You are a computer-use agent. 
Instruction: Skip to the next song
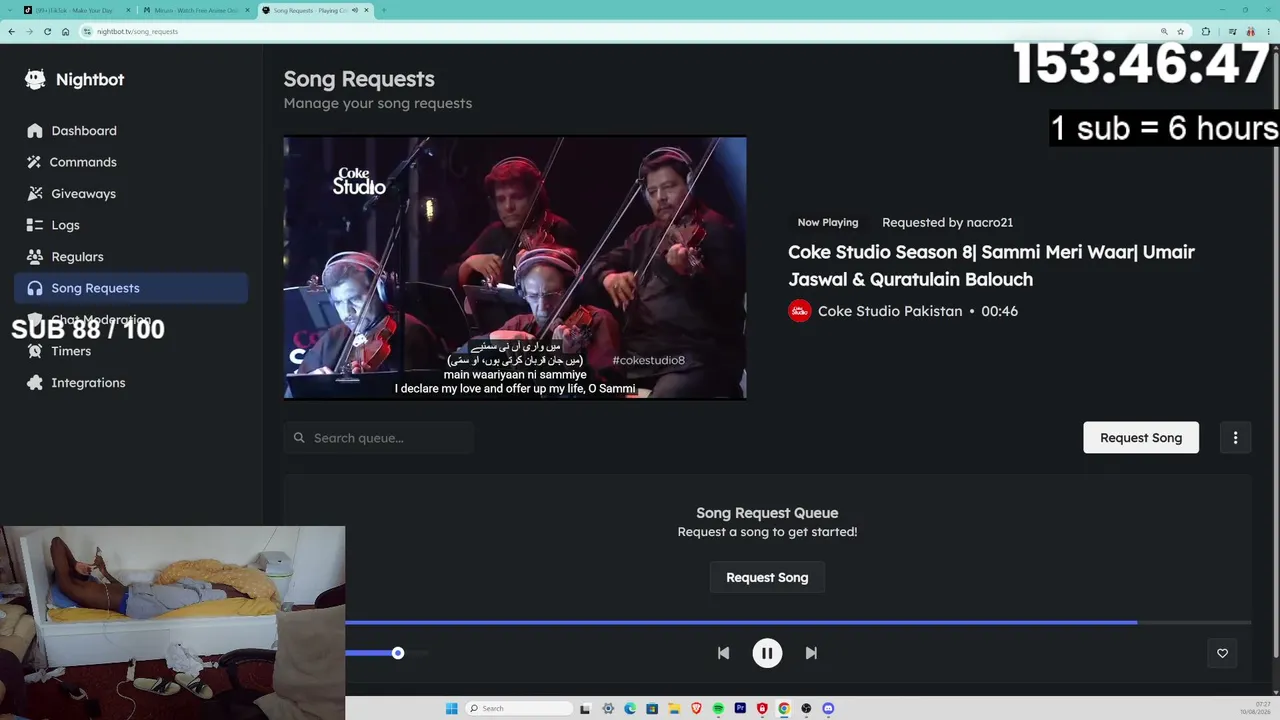811,653
